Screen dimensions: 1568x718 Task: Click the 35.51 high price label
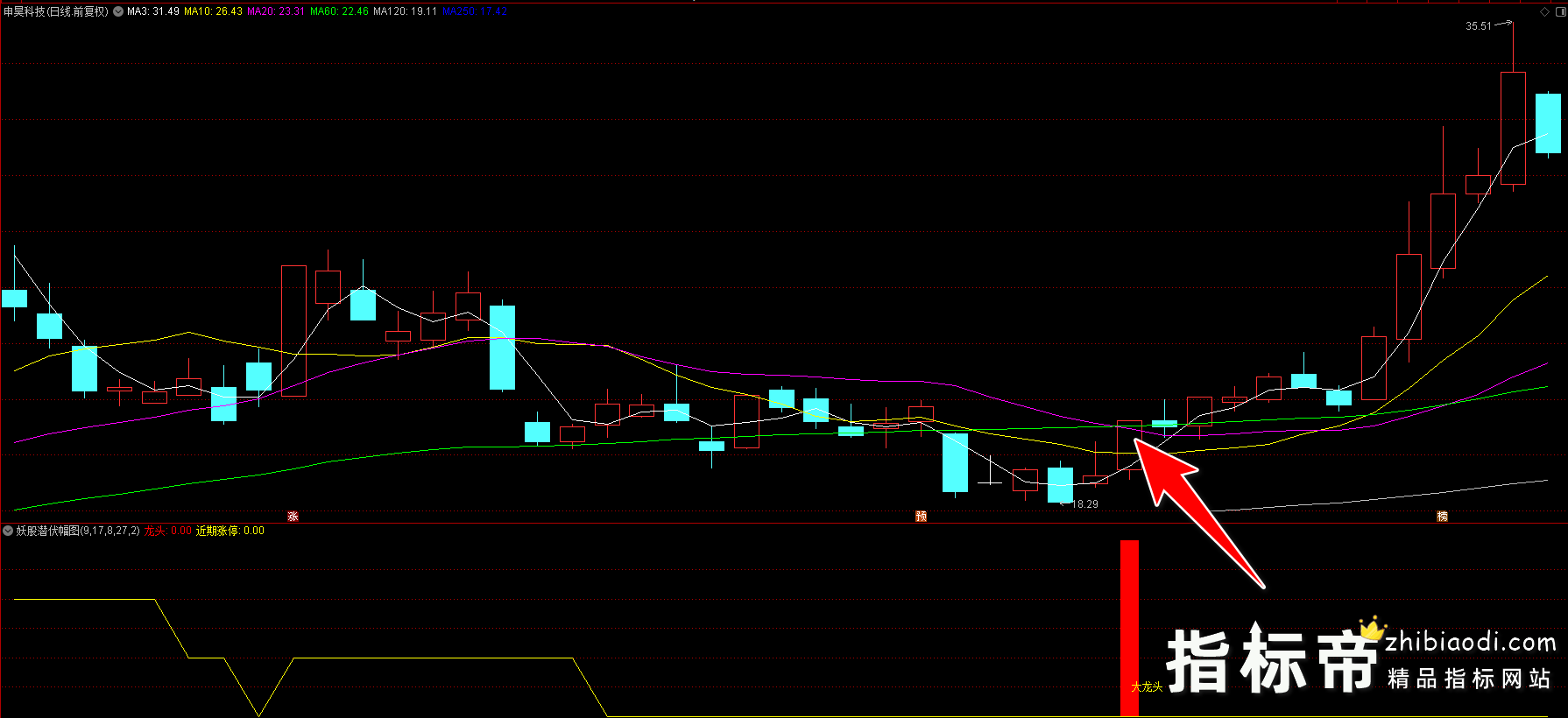pyautogui.click(x=1479, y=26)
